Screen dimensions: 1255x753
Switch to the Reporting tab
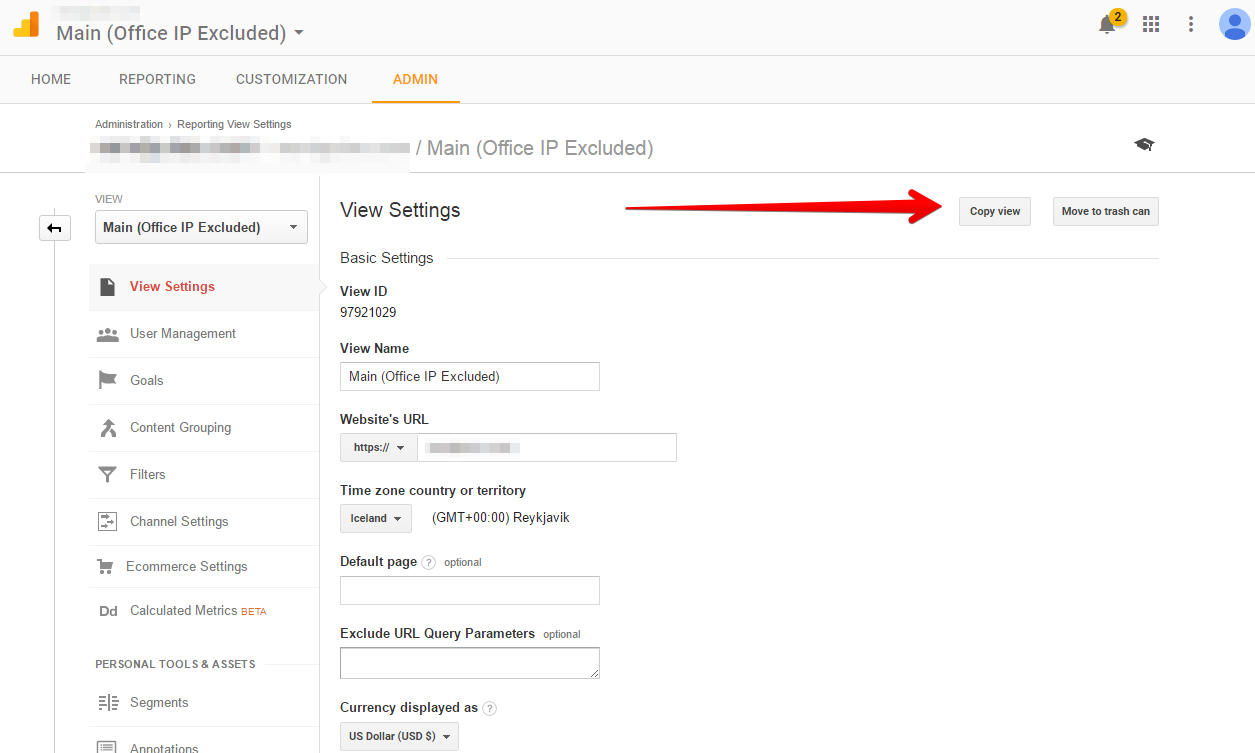tap(157, 79)
